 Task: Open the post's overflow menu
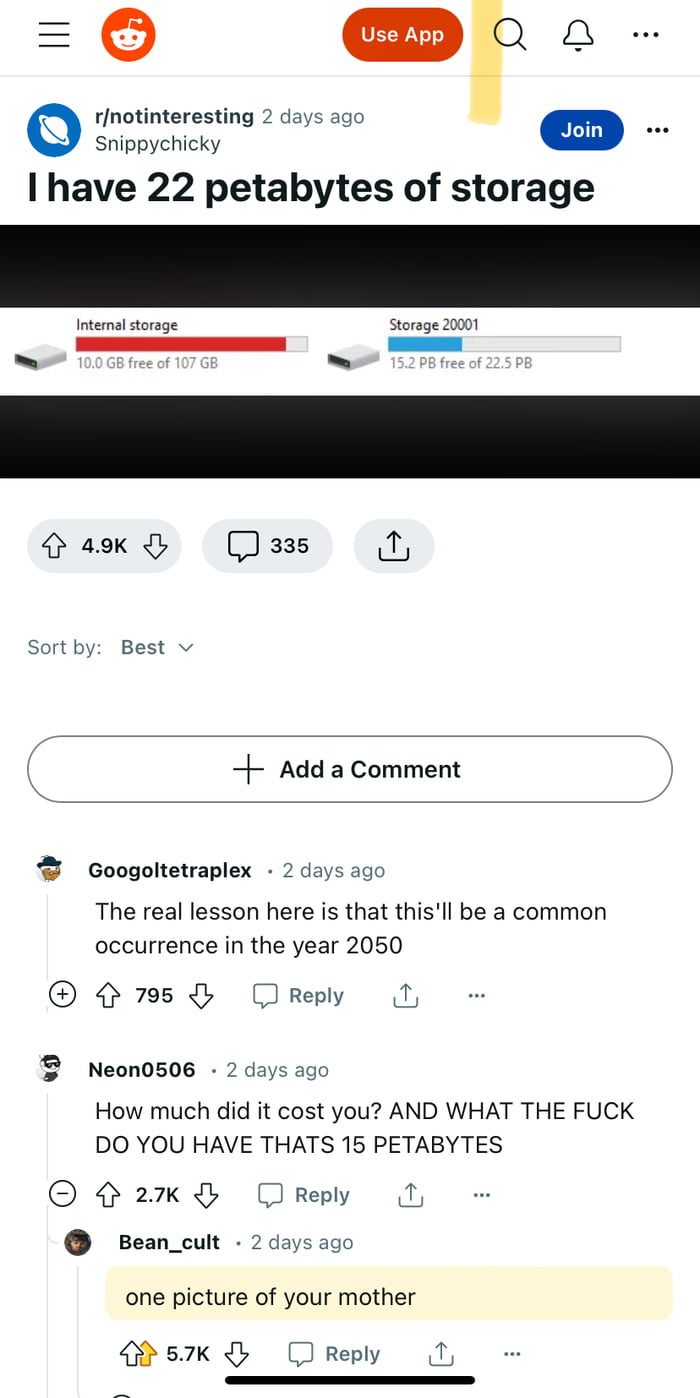[658, 130]
